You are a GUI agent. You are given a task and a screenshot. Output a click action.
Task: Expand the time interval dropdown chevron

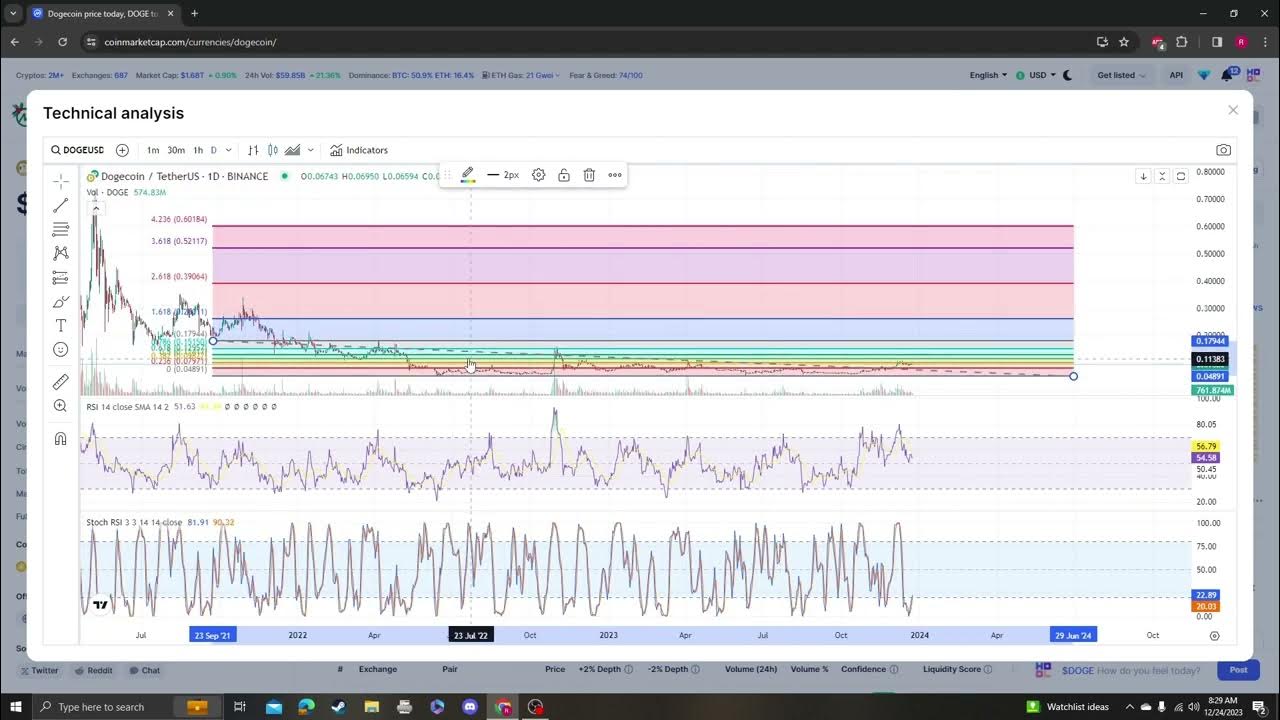(229, 150)
